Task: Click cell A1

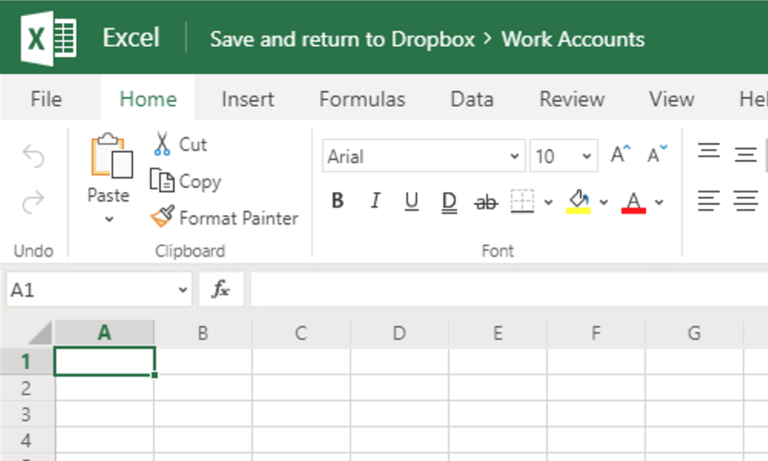Action: coord(104,362)
